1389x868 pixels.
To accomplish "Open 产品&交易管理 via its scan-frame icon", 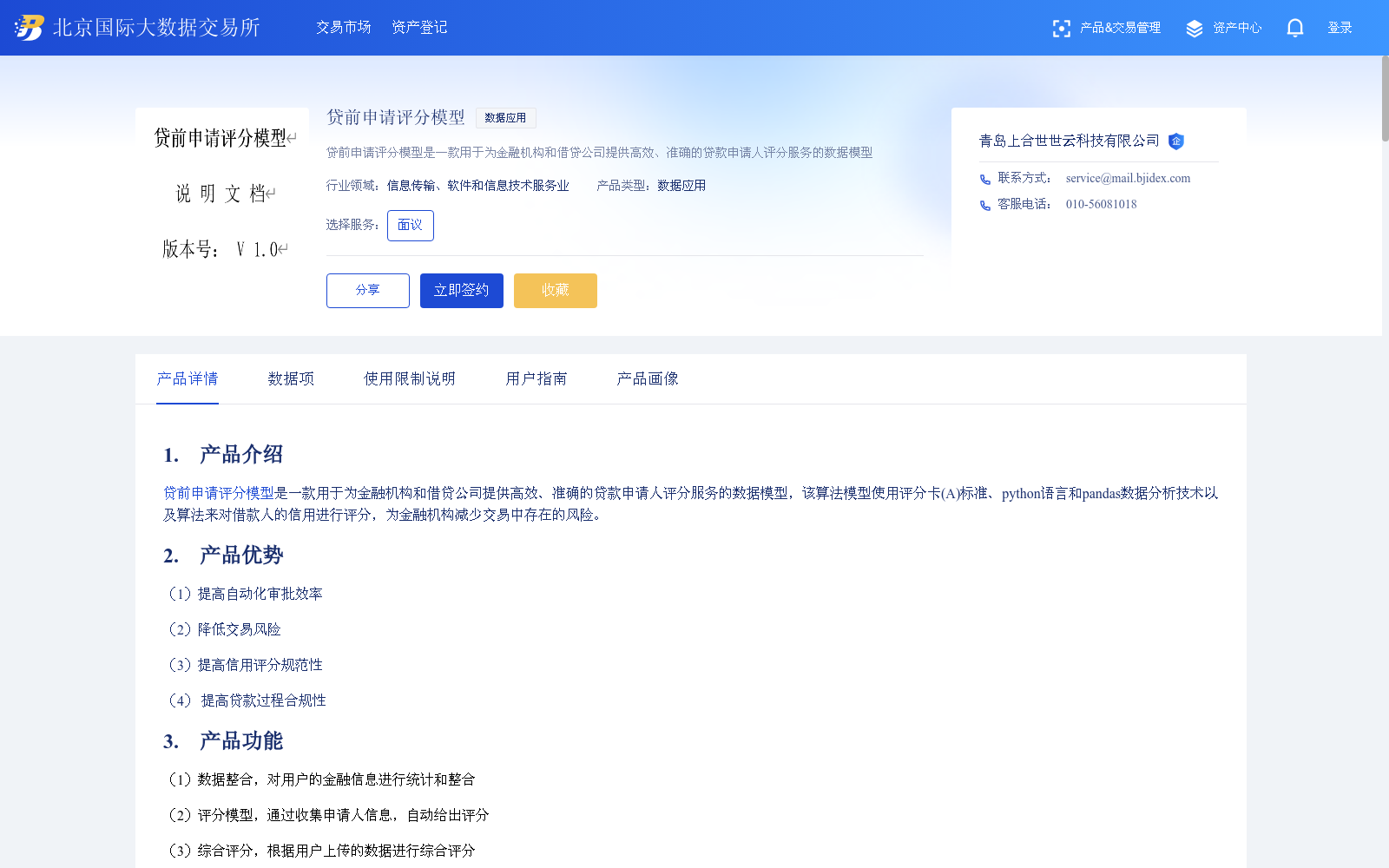I will [1061, 28].
